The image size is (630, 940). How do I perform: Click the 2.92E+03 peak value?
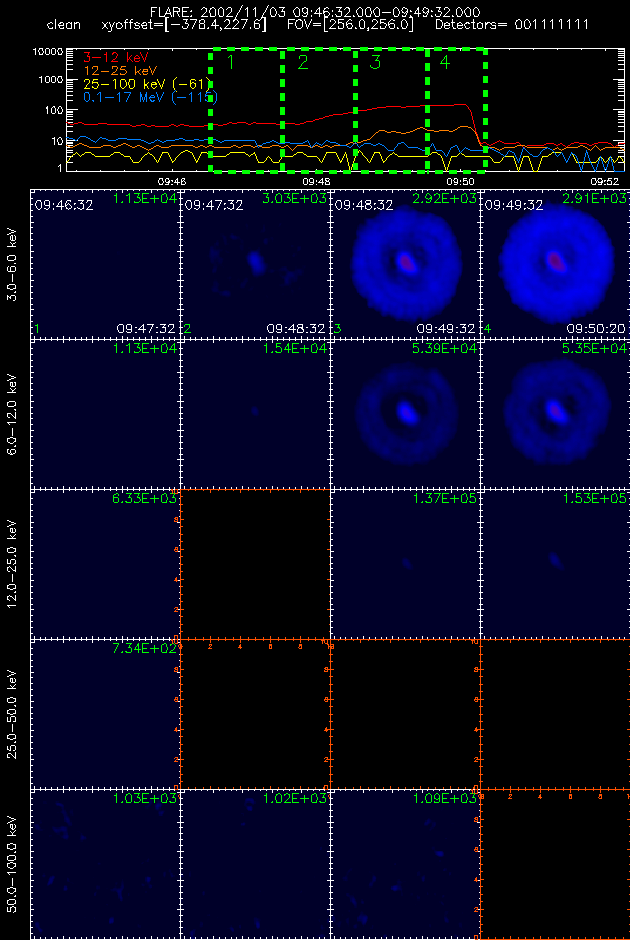click(445, 198)
